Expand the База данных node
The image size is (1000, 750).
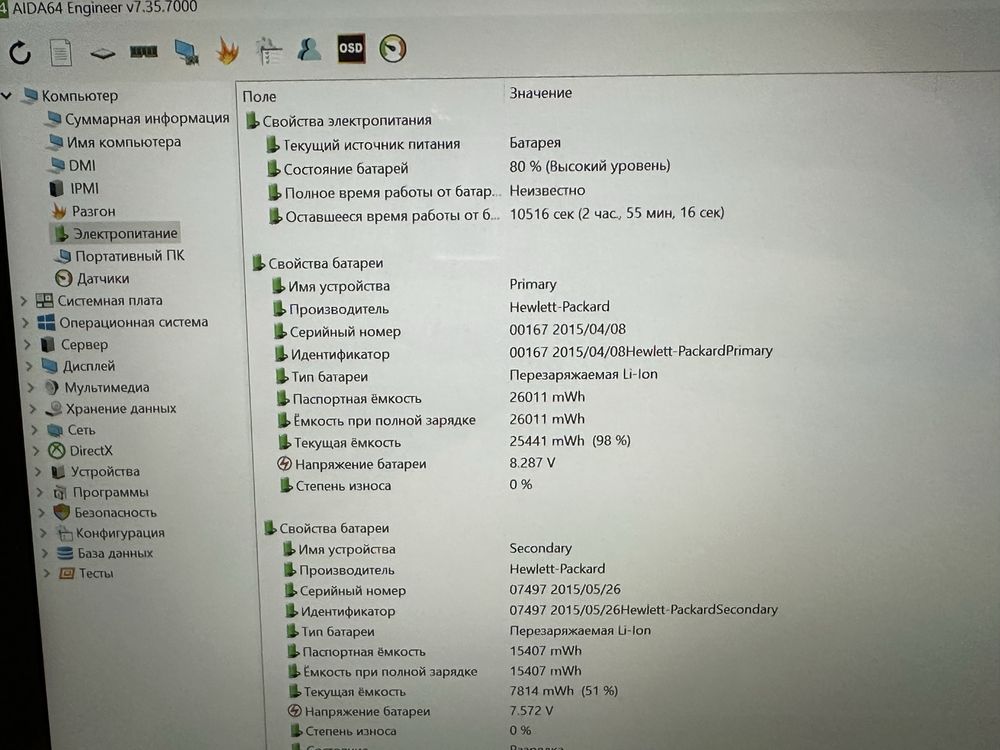[x=45, y=554]
